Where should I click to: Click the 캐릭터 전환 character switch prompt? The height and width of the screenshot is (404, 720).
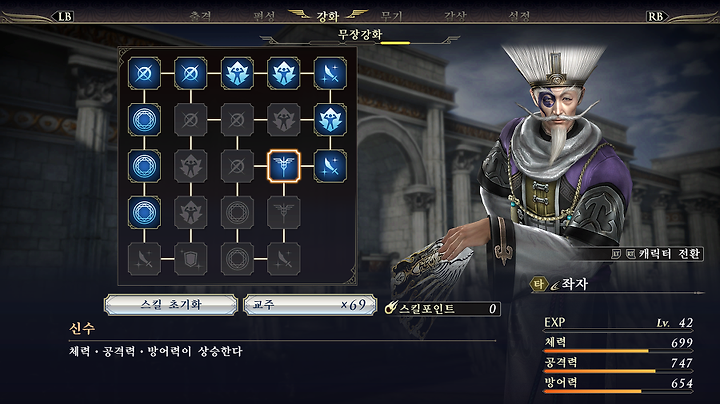pos(657,254)
